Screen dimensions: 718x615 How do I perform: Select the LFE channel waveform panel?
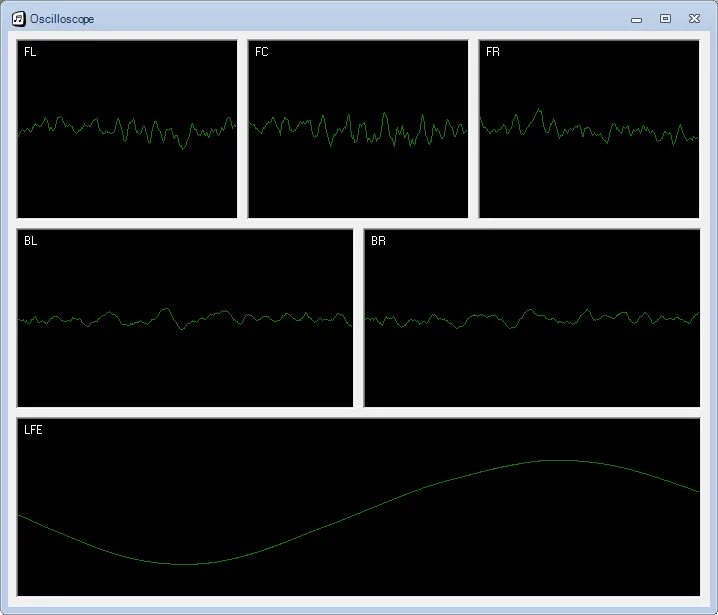pos(359,507)
